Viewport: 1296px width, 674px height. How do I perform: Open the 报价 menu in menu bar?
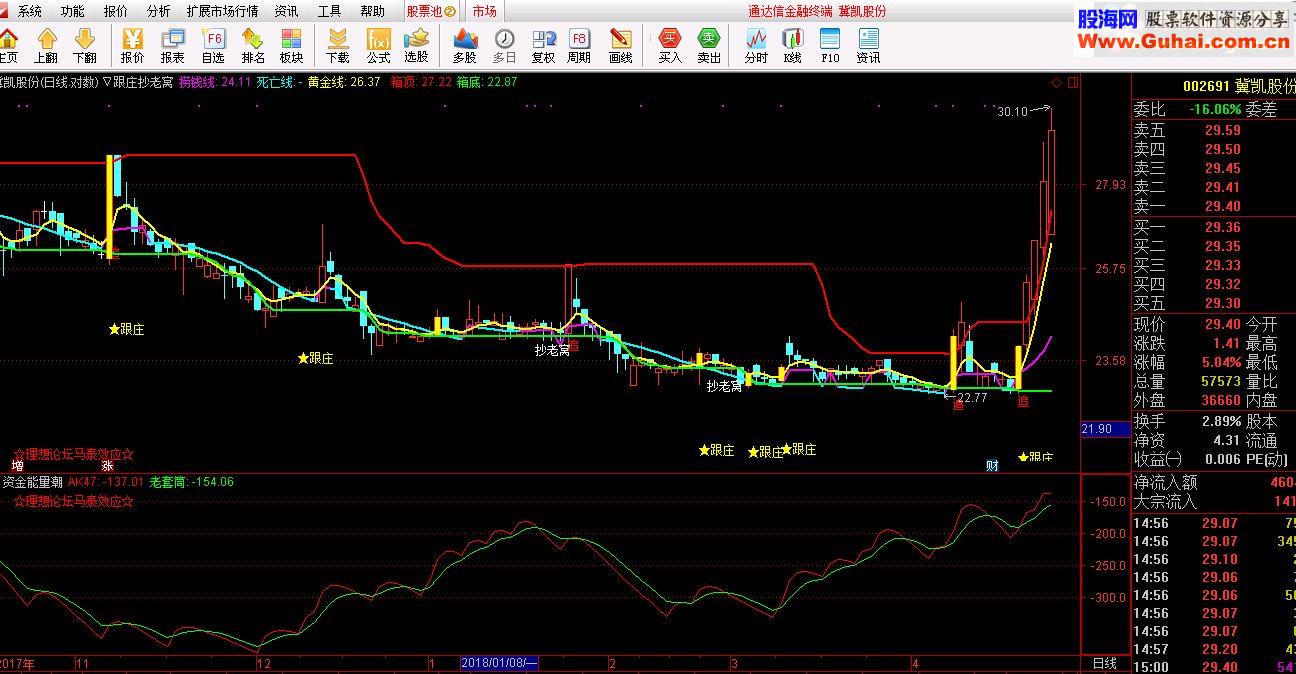pyautogui.click(x=116, y=11)
